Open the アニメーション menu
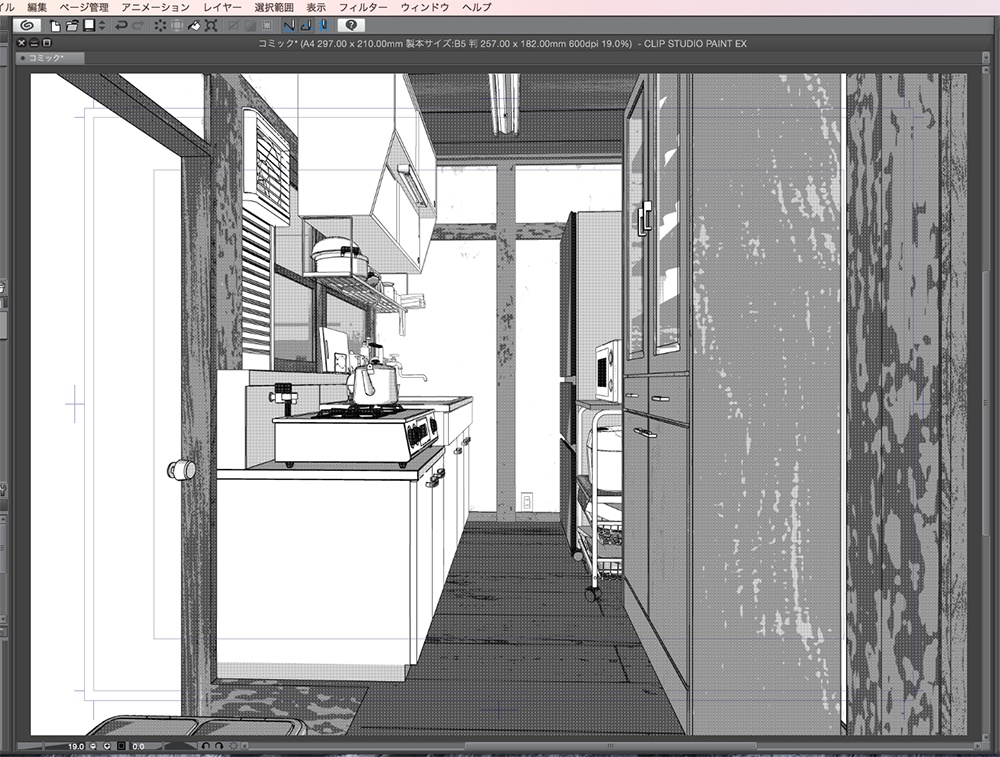Viewport: 1000px width, 757px height. (x=155, y=7)
